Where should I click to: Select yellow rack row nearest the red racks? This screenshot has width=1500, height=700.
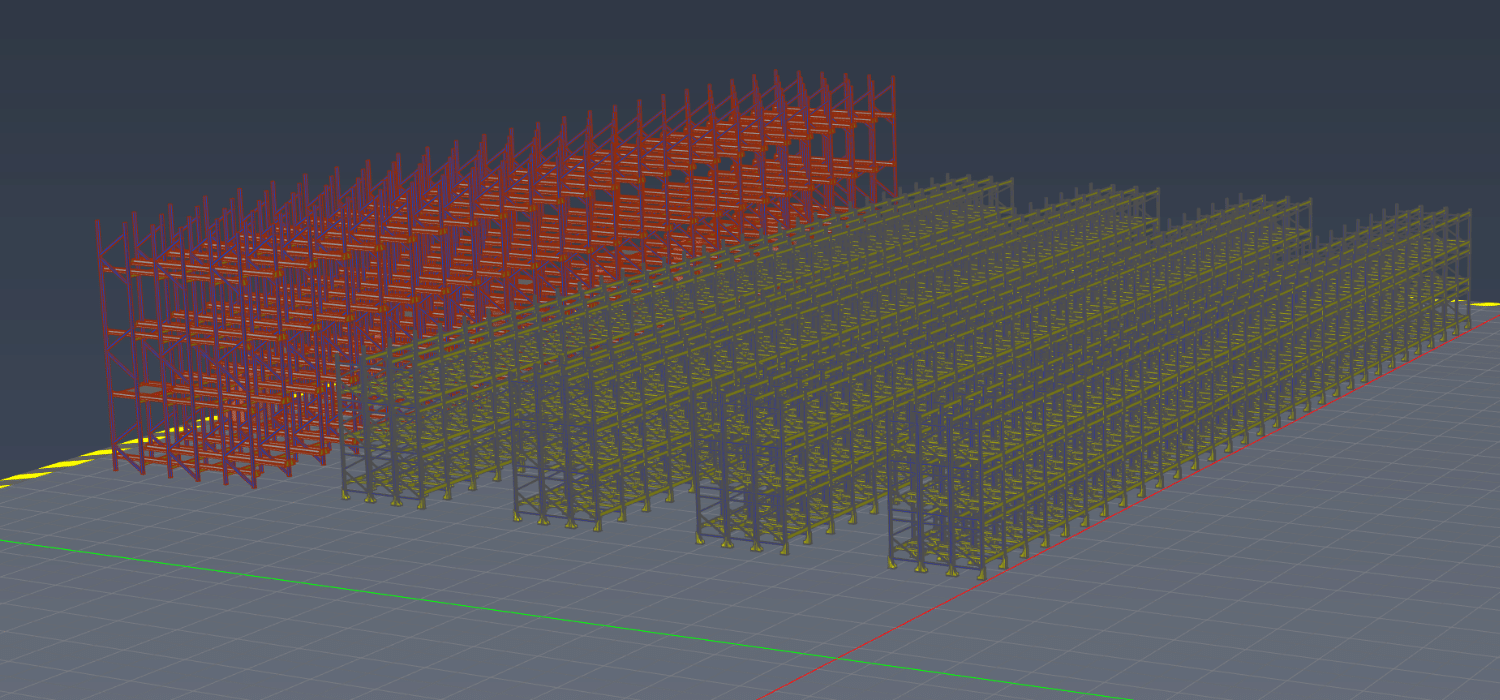click(x=680, y=340)
